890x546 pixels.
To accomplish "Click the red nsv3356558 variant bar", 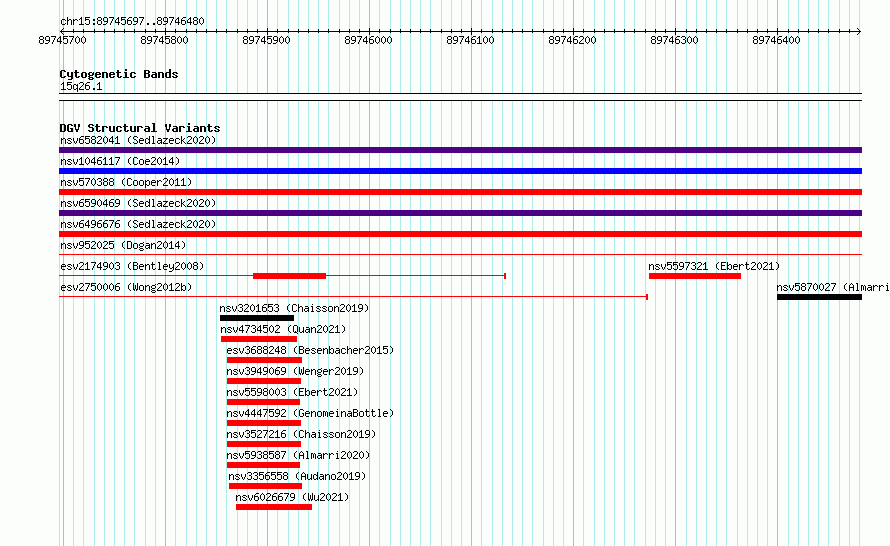I will [x=266, y=486].
